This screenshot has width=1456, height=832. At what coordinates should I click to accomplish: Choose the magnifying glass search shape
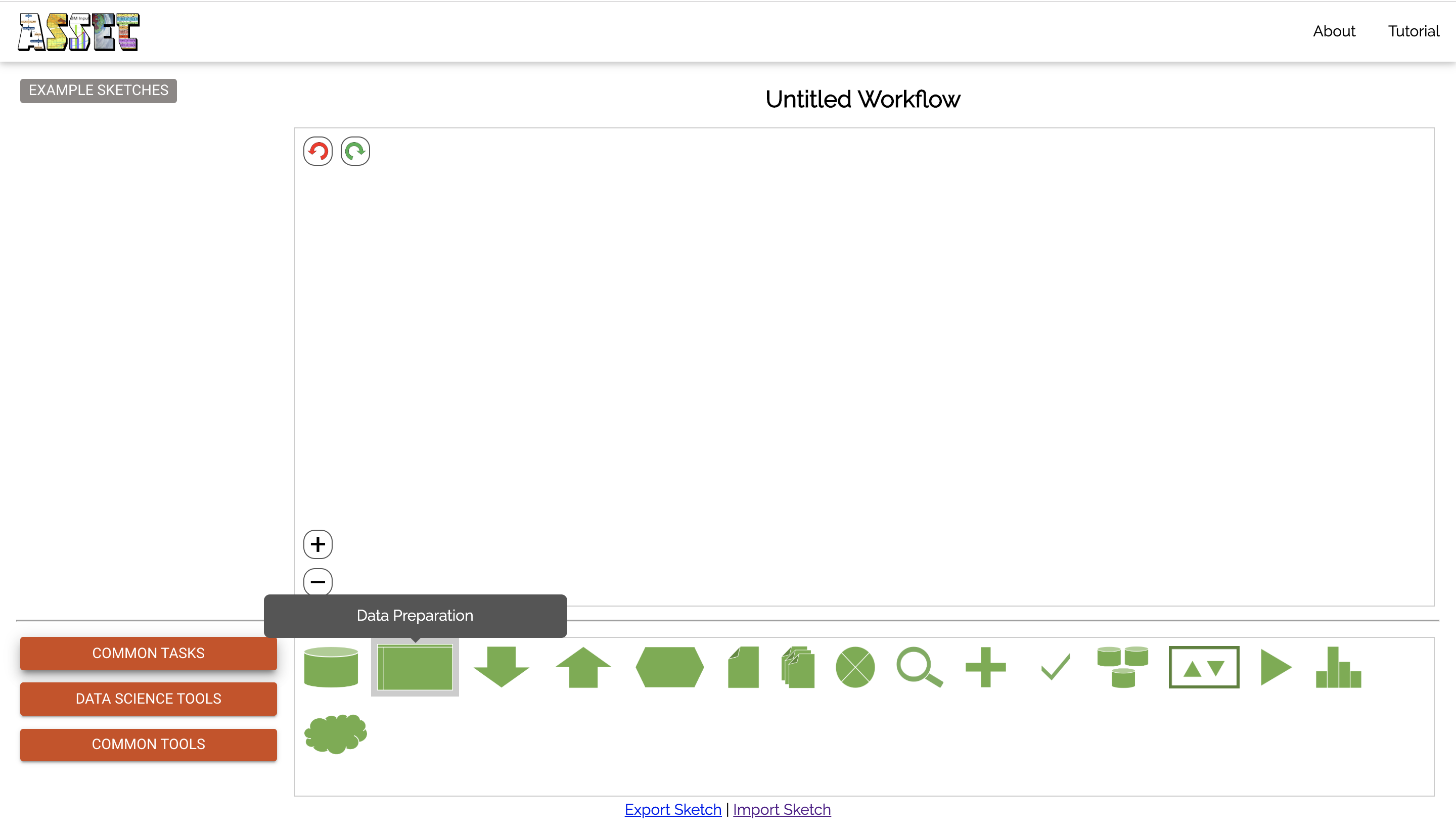point(918,667)
